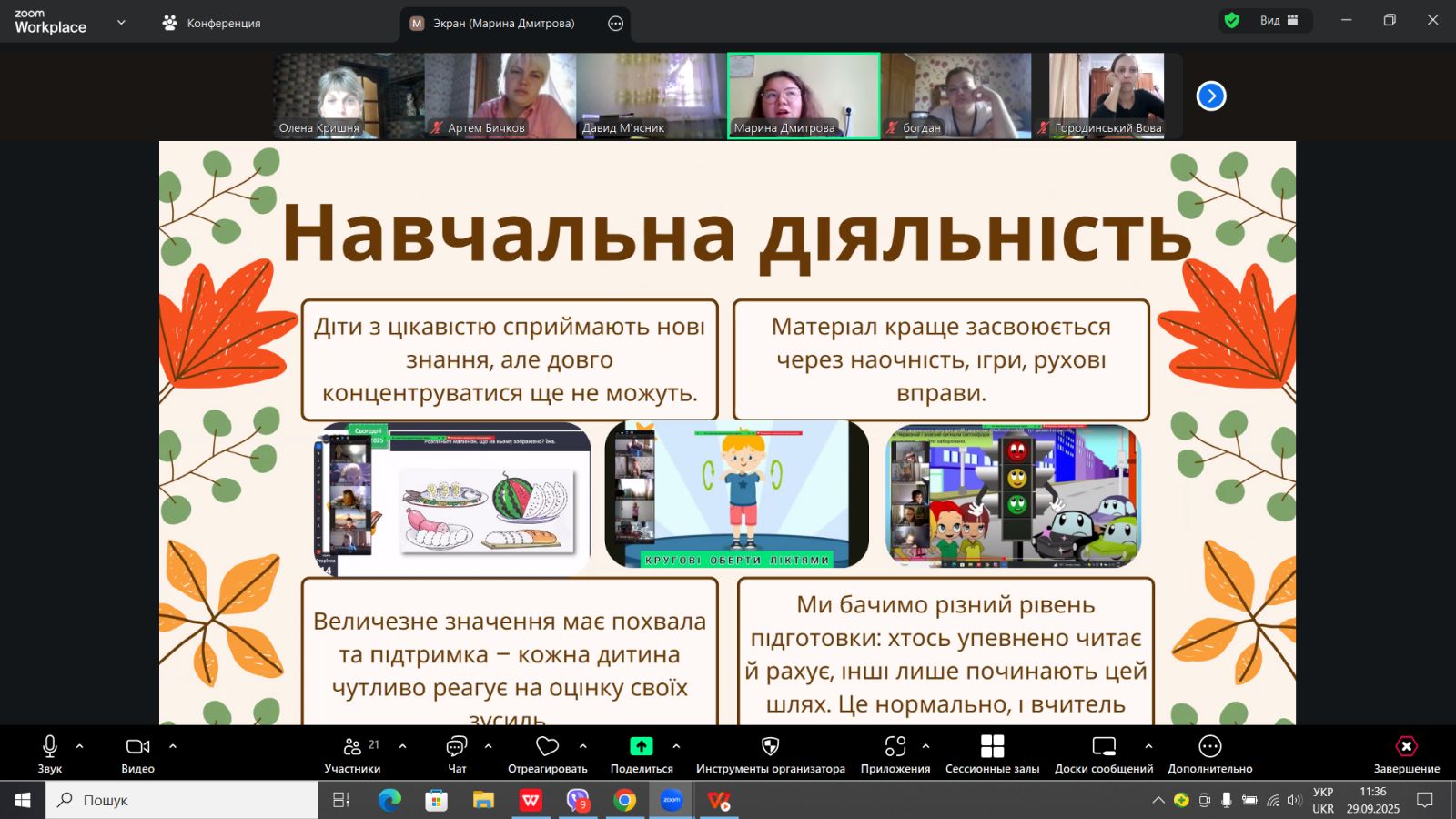Toggle the video camera on or off
This screenshot has width=1456, height=819.
point(137,746)
